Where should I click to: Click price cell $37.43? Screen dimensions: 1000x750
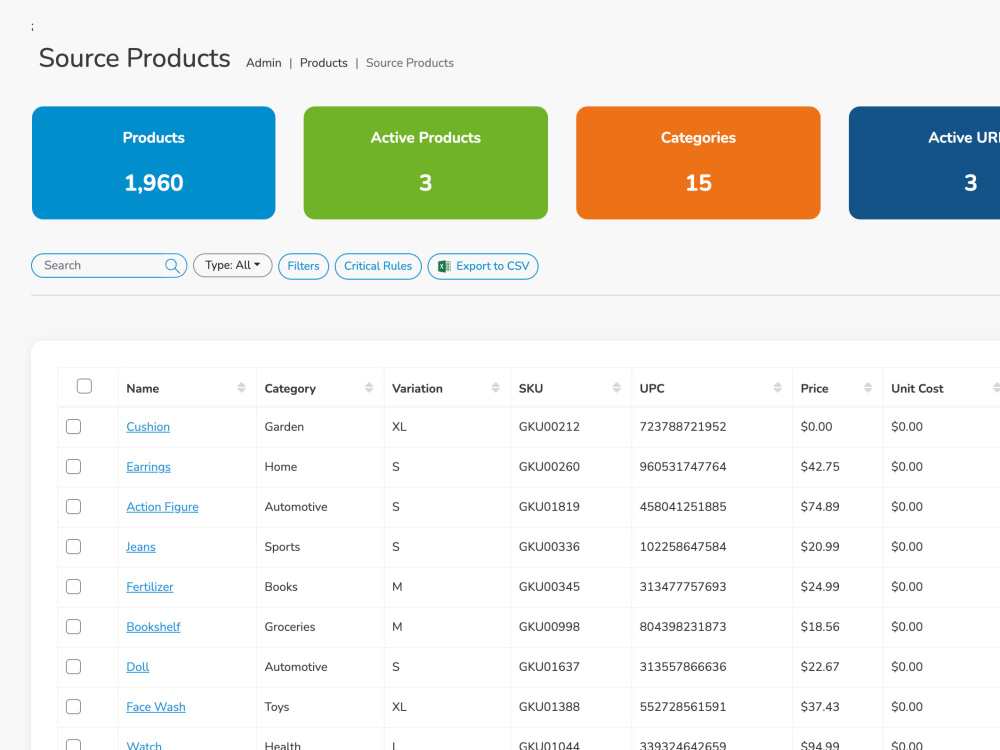click(x=820, y=707)
